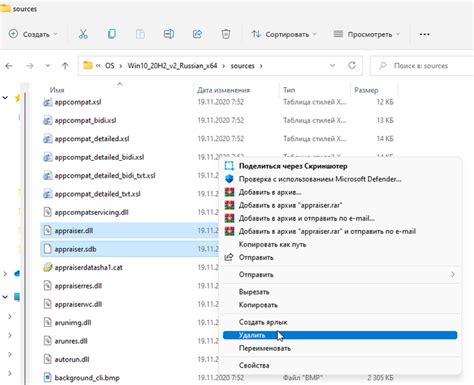Screen dimensions: 474x385
Task: Select file appraiserdatasha1.cat
Action: click(x=88, y=267)
